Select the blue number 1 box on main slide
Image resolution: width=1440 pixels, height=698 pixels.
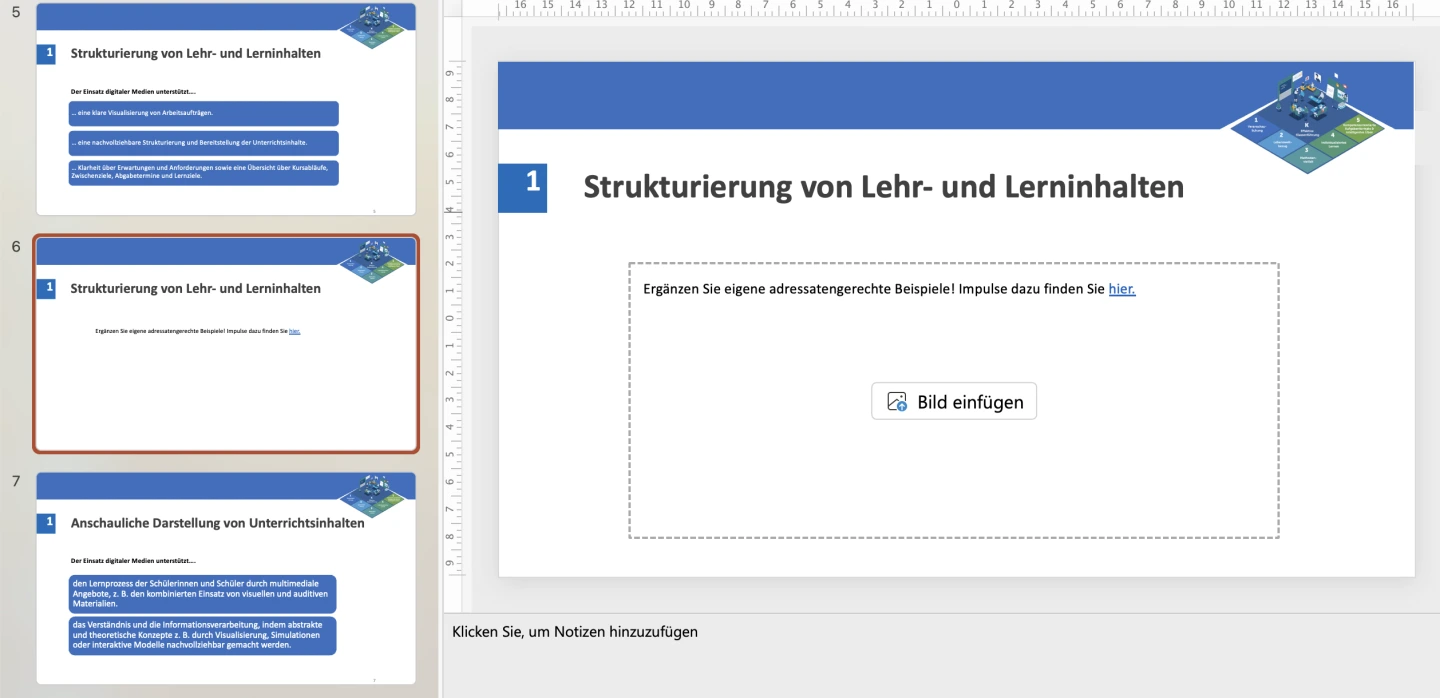pos(523,187)
